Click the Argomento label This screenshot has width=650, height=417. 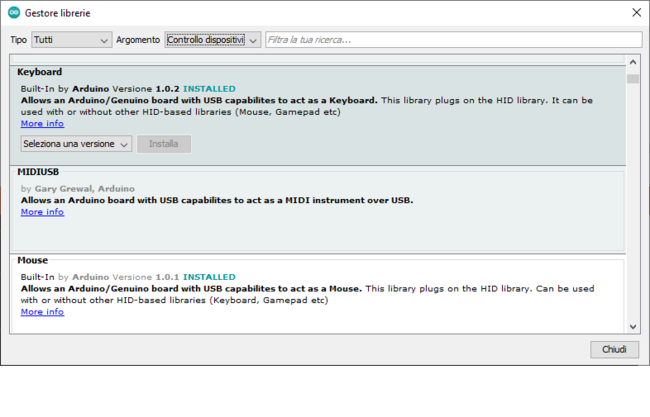(x=138, y=40)
